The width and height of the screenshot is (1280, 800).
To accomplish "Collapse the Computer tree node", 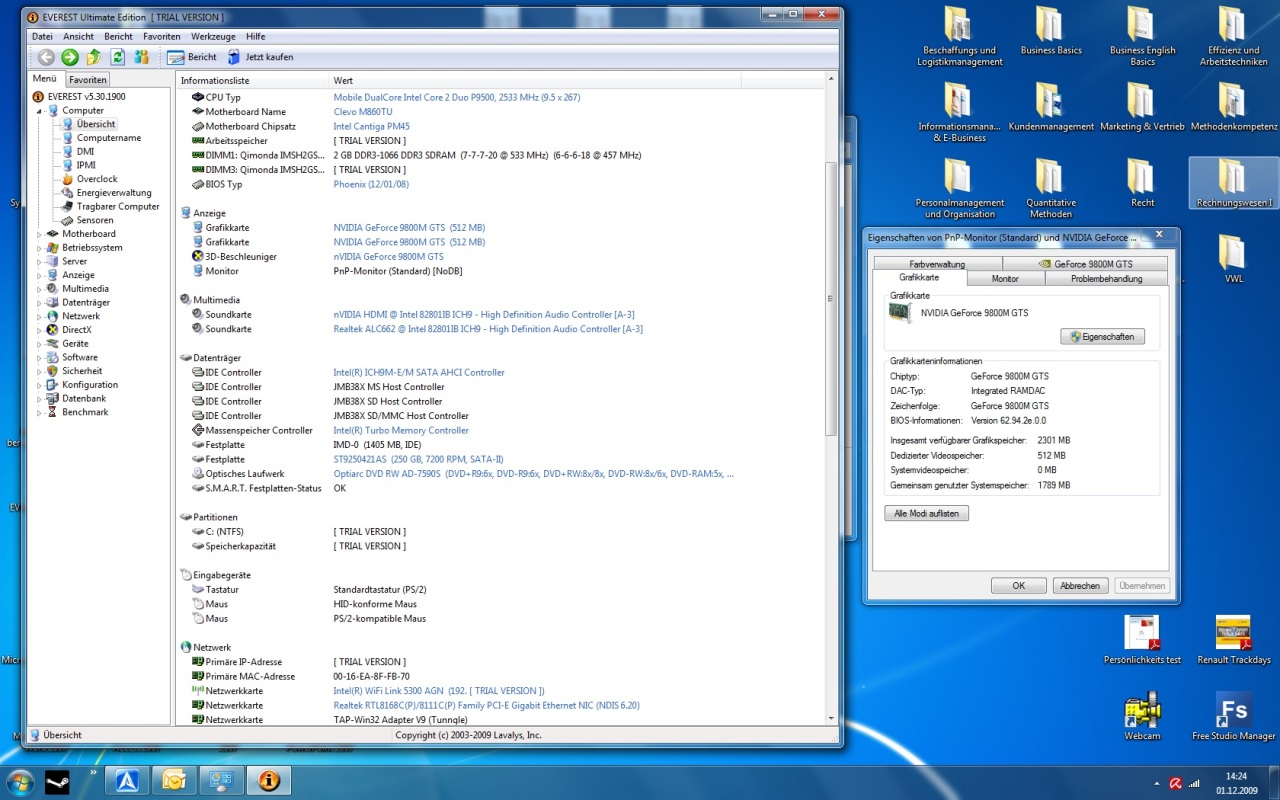I will (40, 111).
